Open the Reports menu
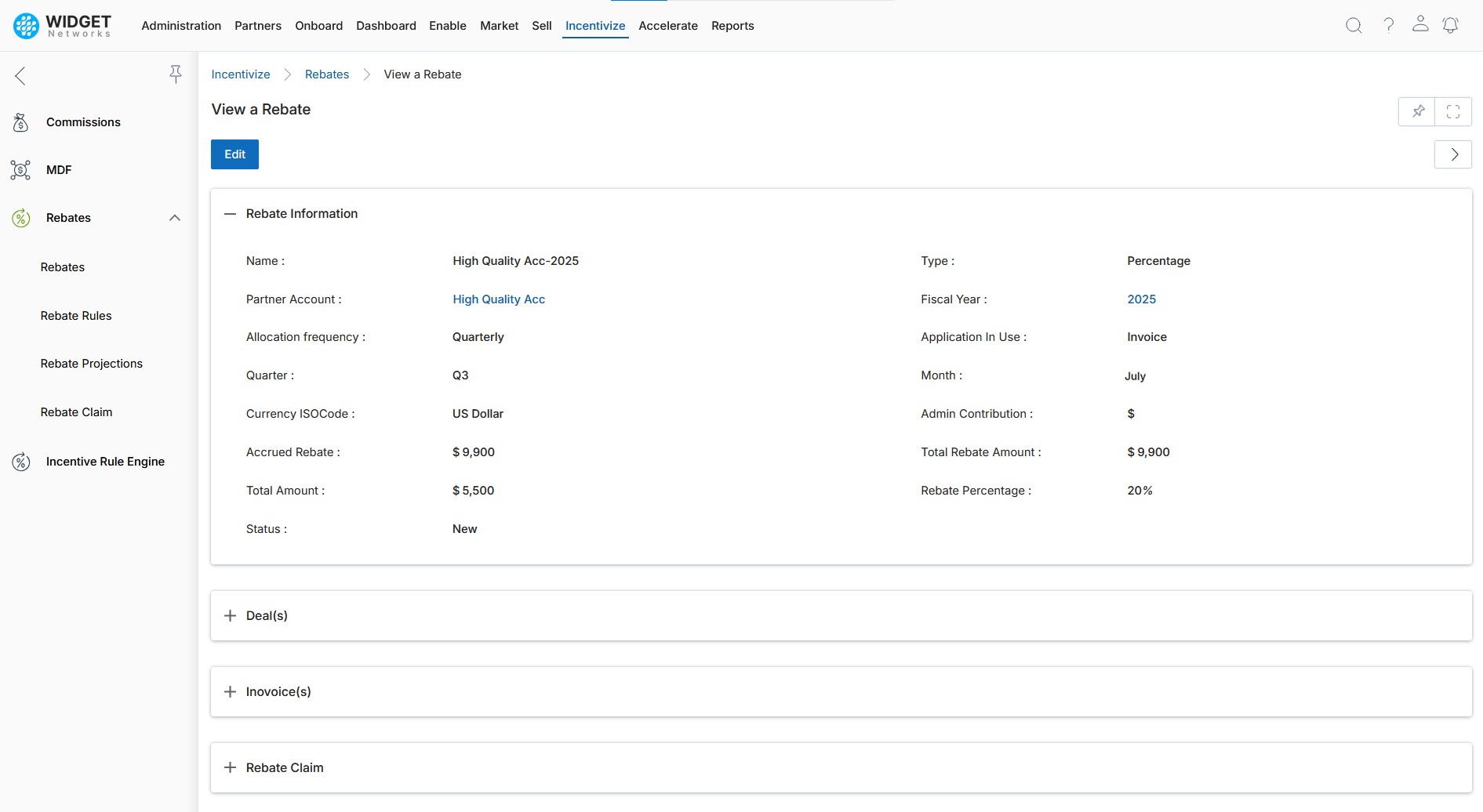The image size is (1483, 812). pyautogui.click(x=732, y=26)
